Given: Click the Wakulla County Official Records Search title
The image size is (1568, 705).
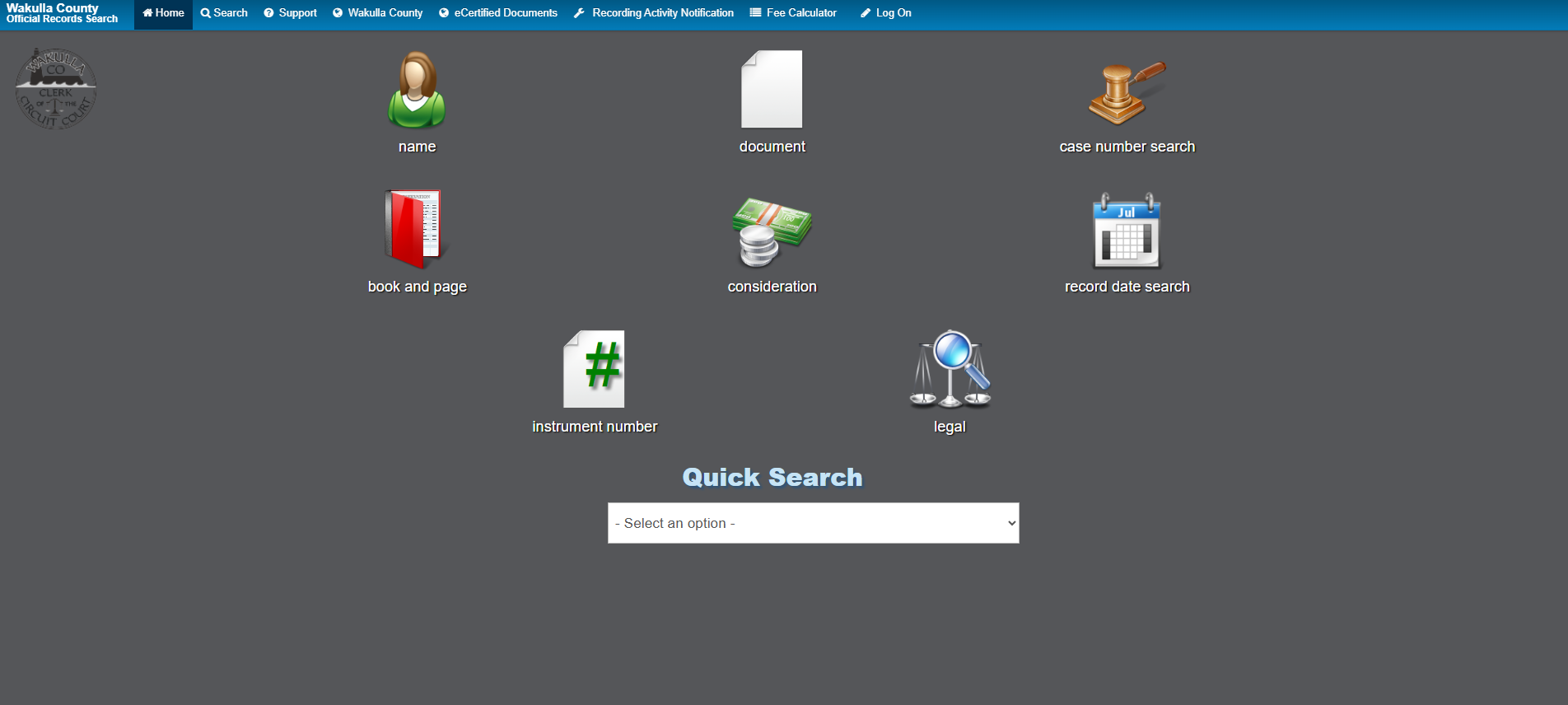Looking at the screenshot, I should (x=62, y=13).
